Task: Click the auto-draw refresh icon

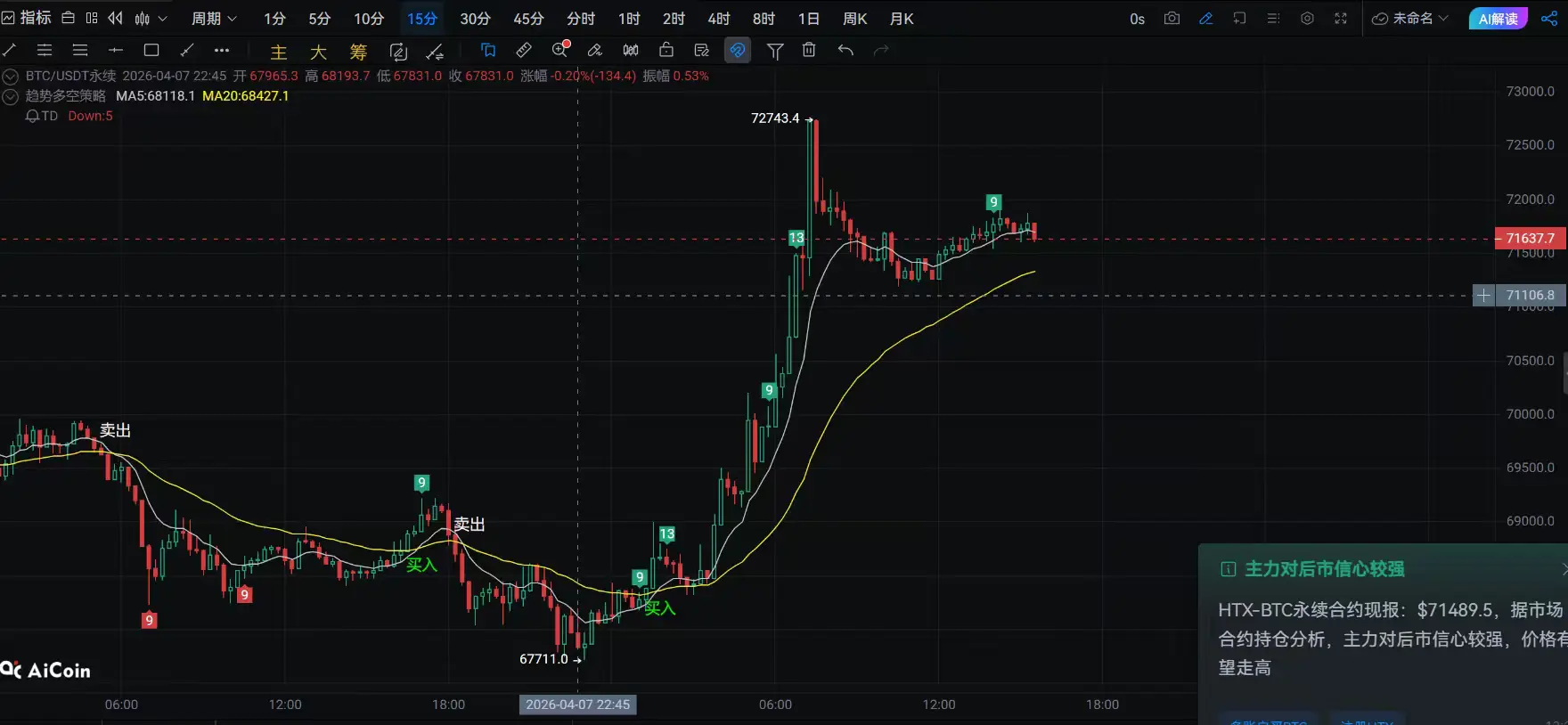Action: pyautogui.click(x=398, y=52)
